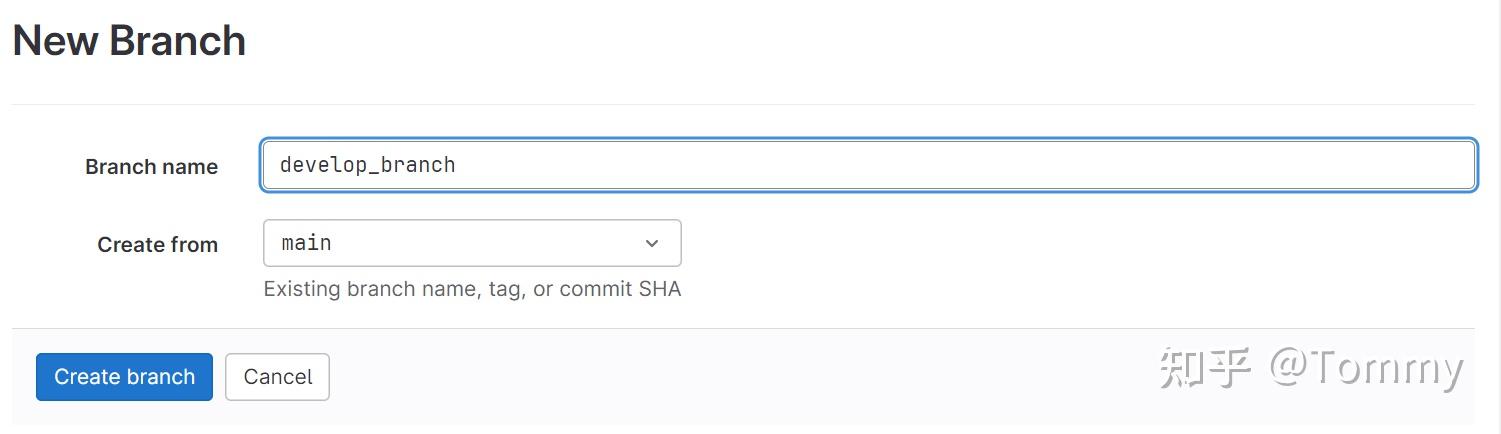Click the 知乎 watermark logo
The height and width of the screenshot is (434, 1501).
[x=1205, y=368]
